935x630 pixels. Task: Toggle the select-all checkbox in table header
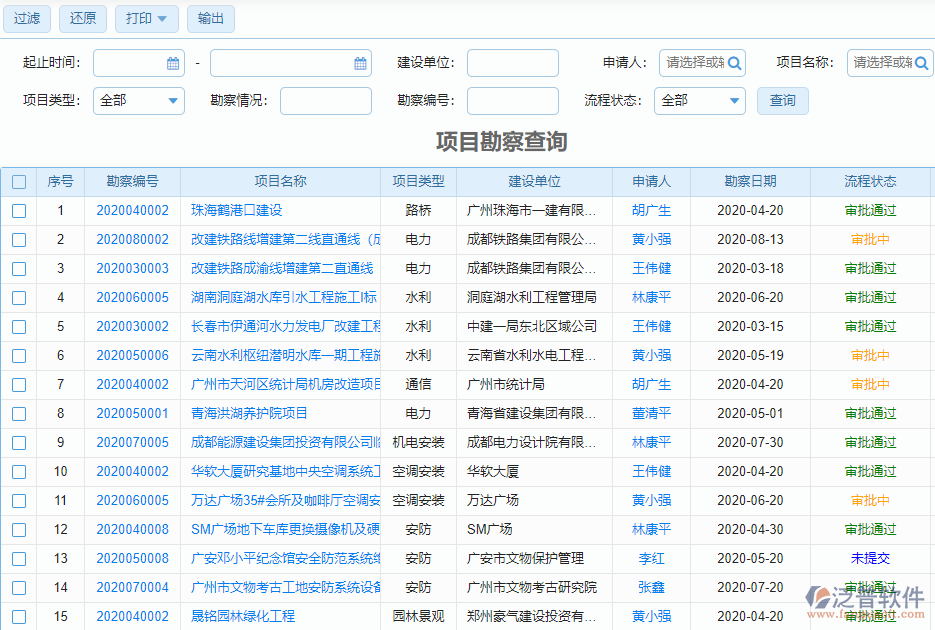(17, 181)
